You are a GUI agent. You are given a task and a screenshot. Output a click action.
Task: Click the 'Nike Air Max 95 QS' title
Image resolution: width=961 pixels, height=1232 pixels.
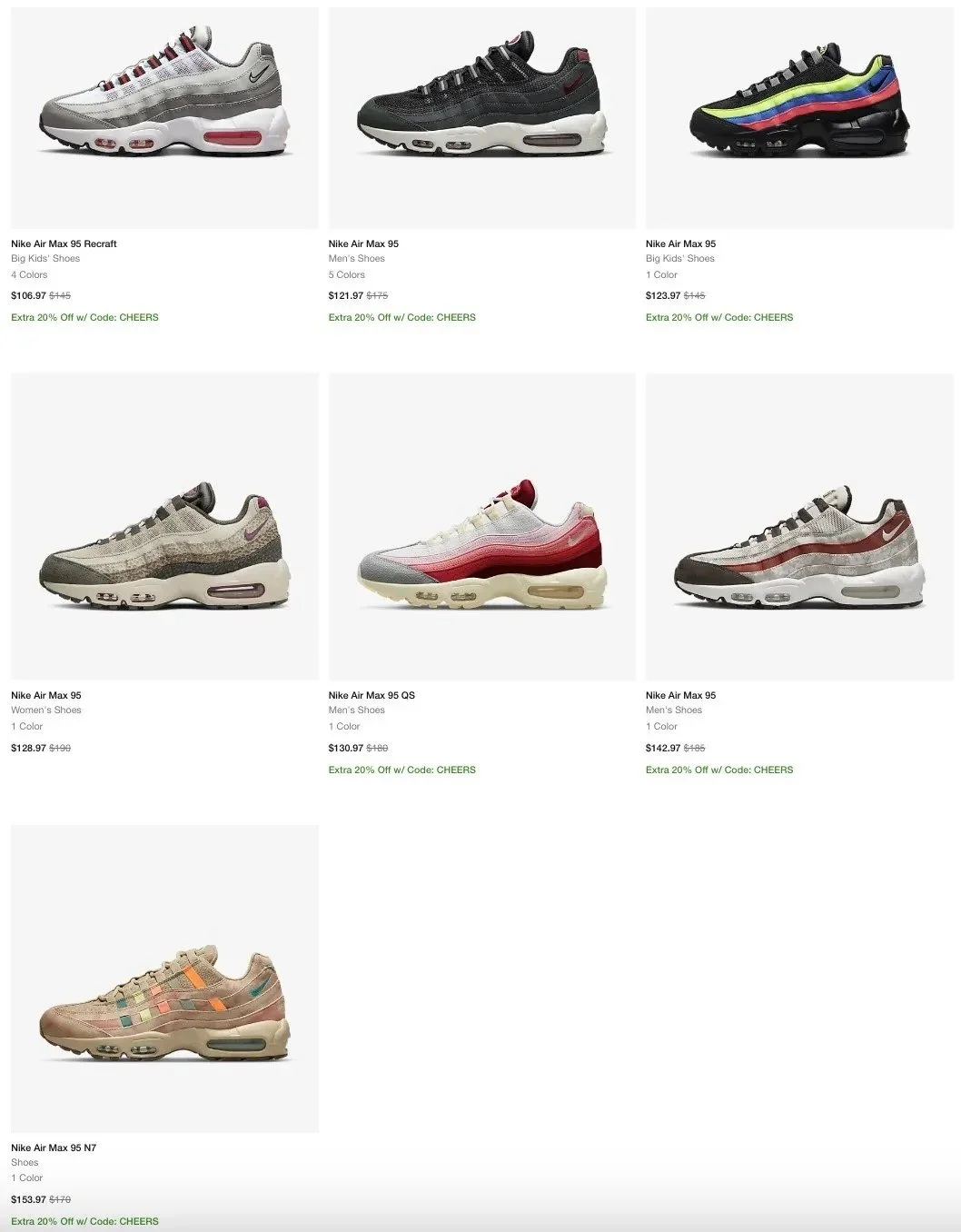pos(372,695)
